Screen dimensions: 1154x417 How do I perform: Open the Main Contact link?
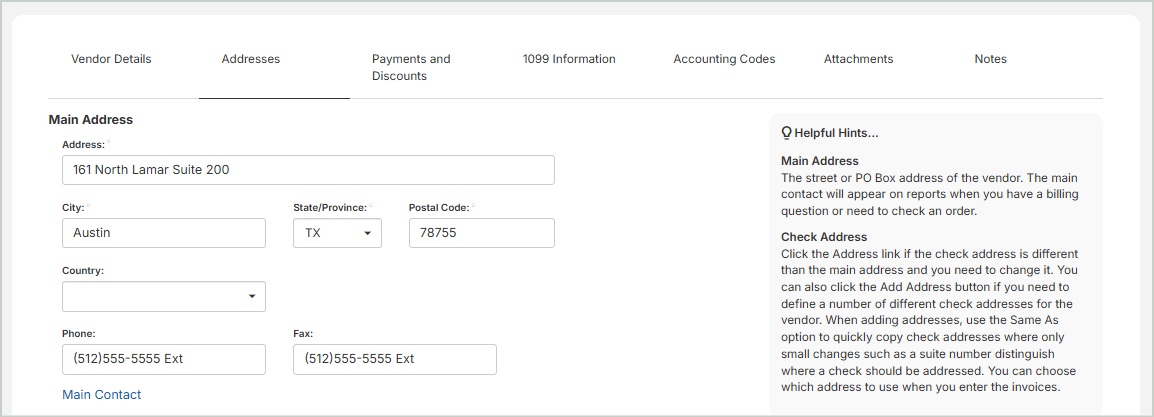102,395
